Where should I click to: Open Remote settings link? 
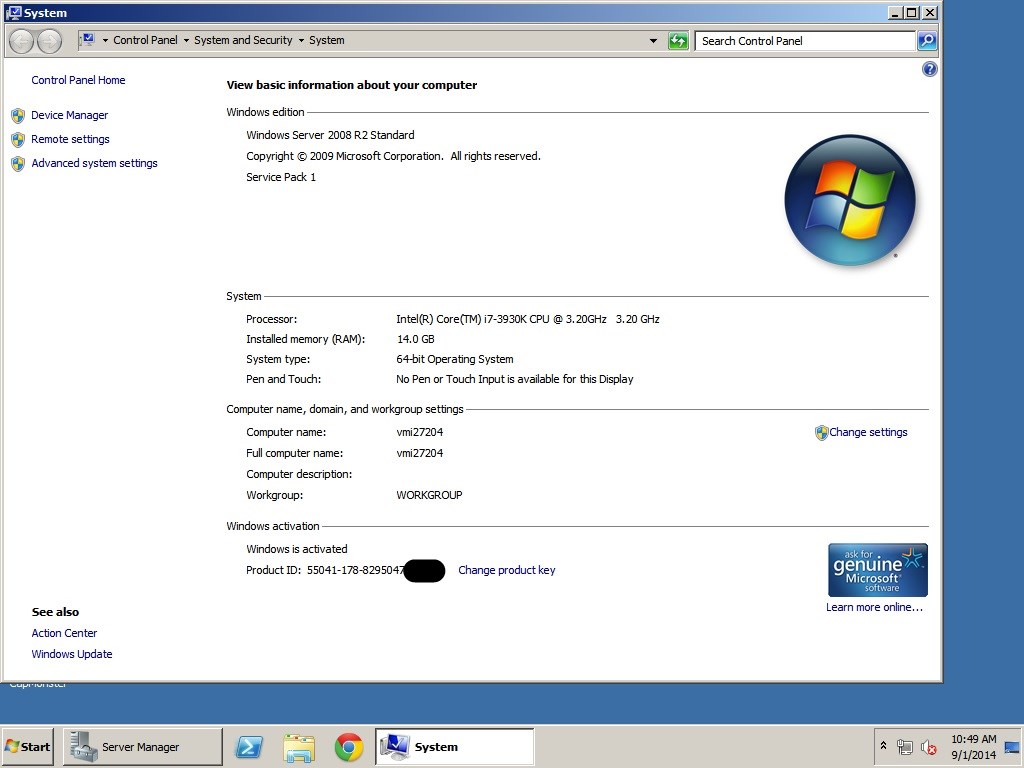pyautogui.click(x=71, y=140)
